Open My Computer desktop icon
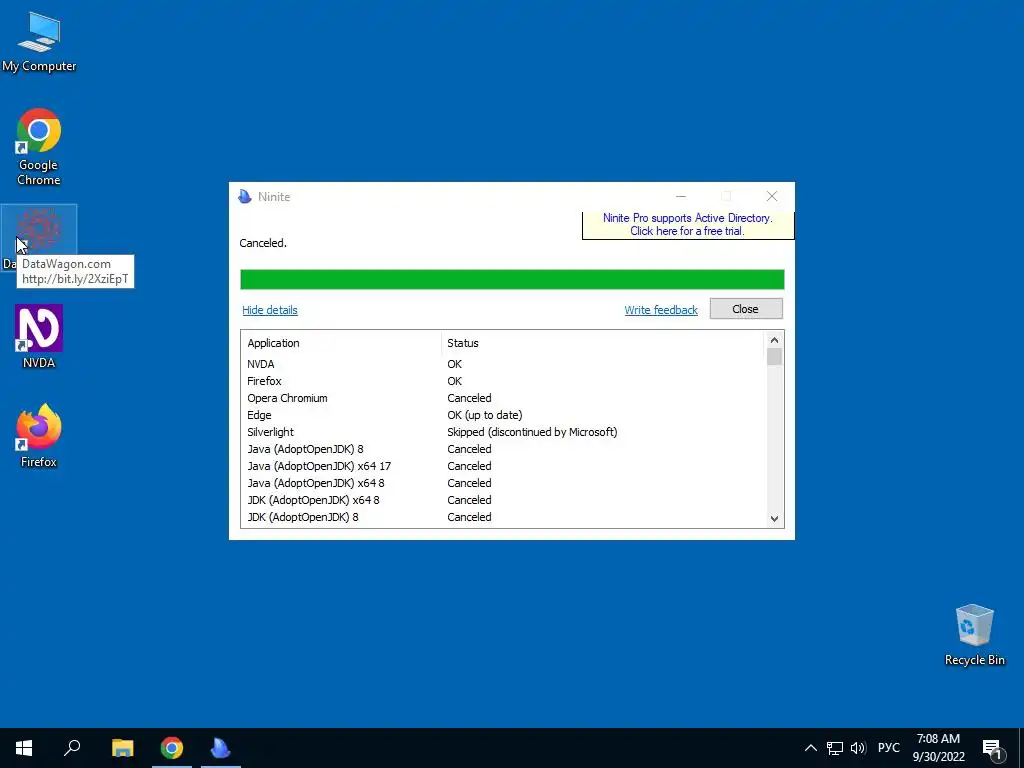 [39, 42]
